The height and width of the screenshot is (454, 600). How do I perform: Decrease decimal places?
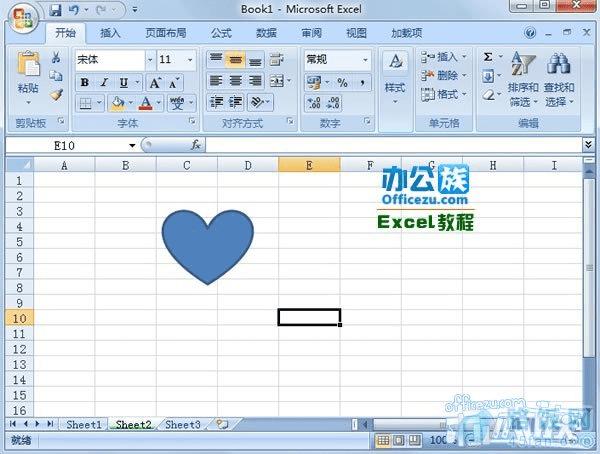pos(333,103)
